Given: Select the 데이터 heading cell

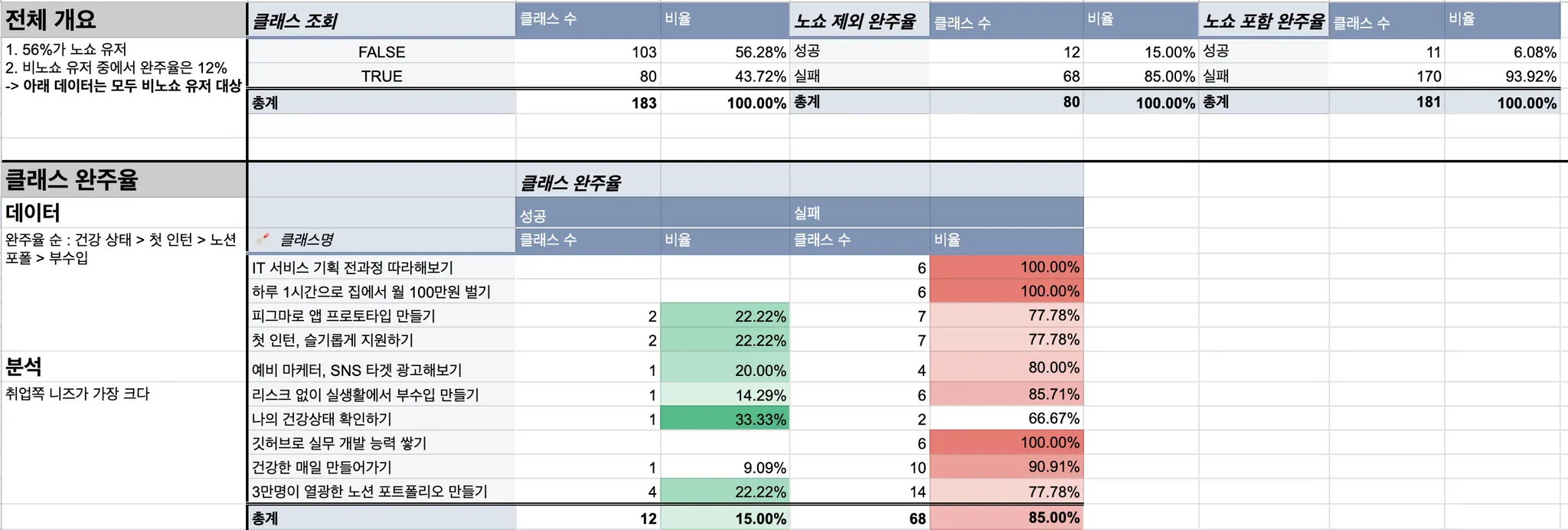Looking at the screenshot, I should (123, 212).
